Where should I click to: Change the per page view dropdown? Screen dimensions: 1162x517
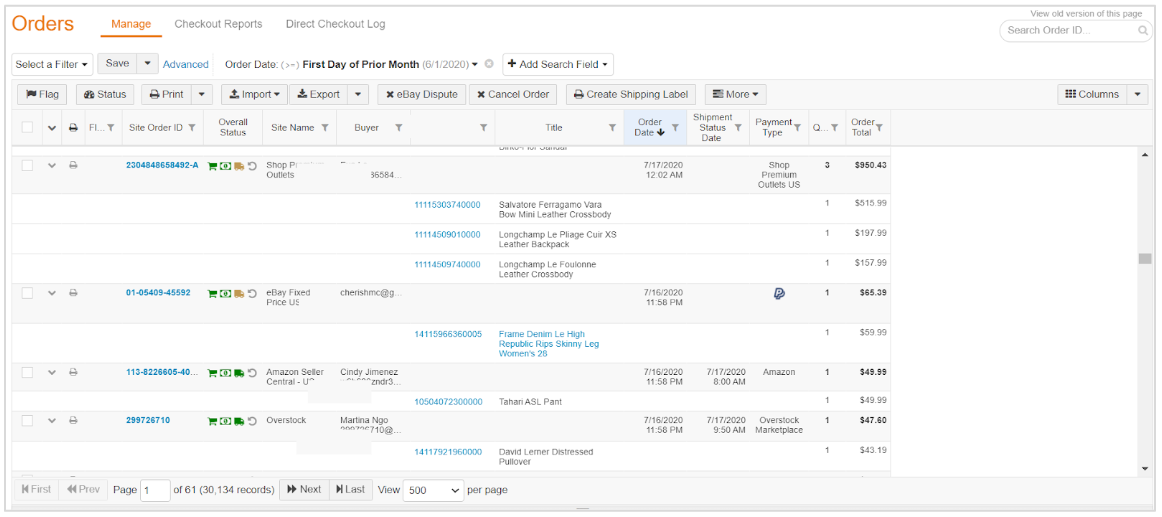coord(434,490)
